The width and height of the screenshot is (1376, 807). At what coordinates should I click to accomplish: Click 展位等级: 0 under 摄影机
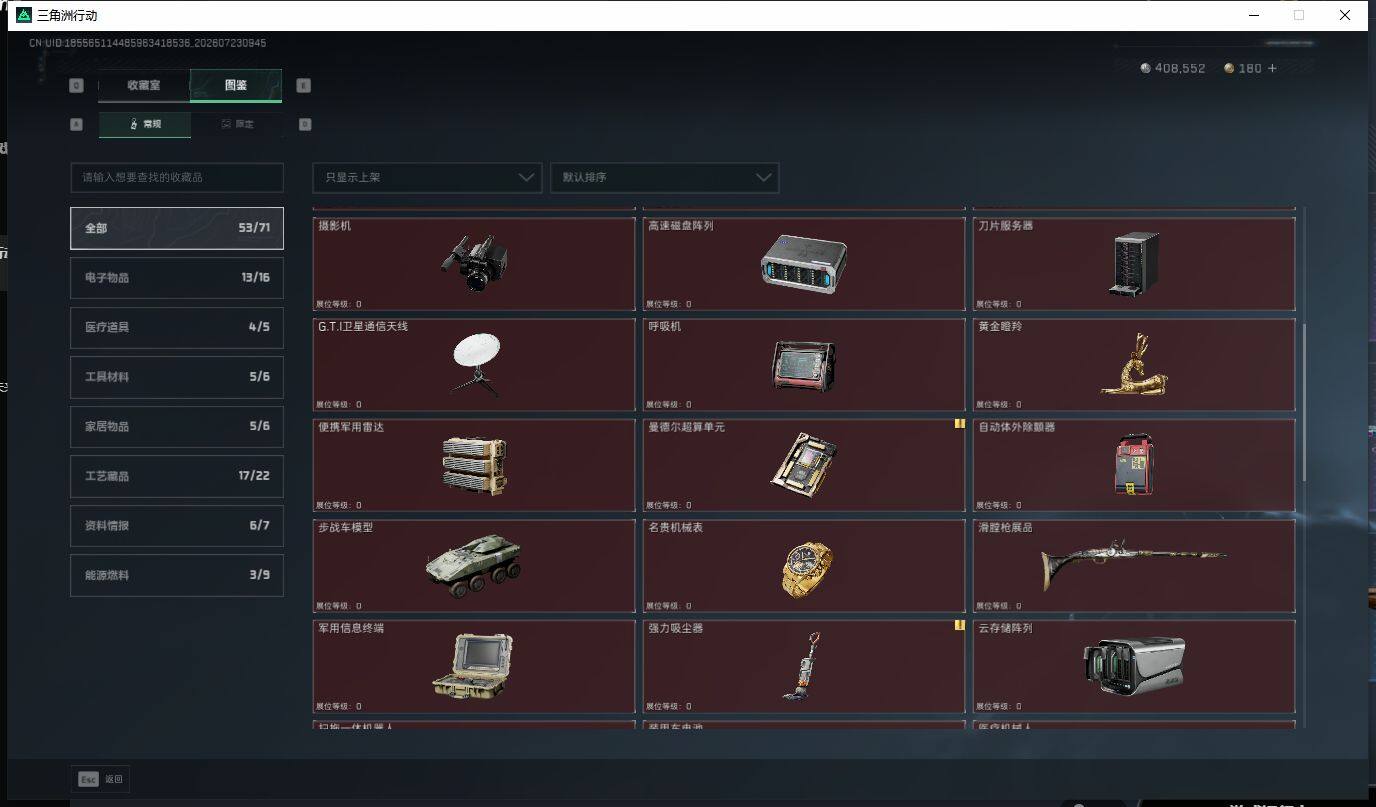(x=339, y=304)
